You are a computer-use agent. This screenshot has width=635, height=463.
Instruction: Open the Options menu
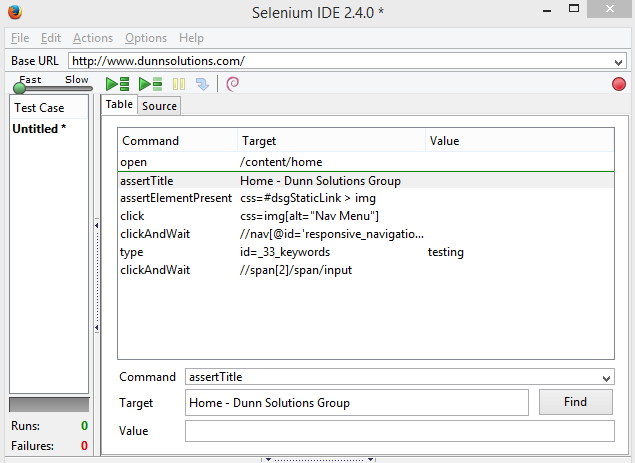pyautogui.click(x=146, y=38)
